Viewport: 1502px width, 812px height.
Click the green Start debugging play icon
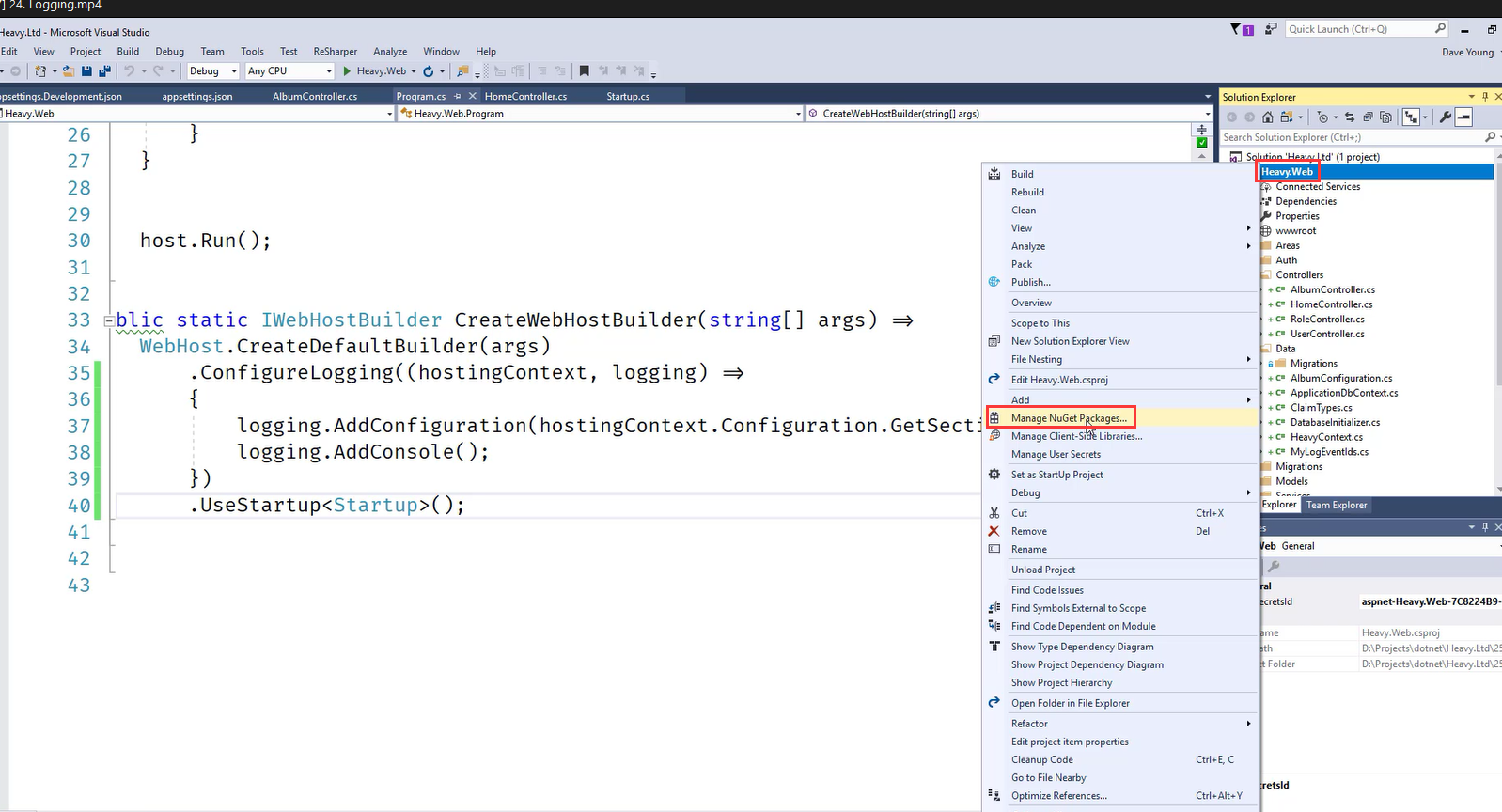pos(347,71)
